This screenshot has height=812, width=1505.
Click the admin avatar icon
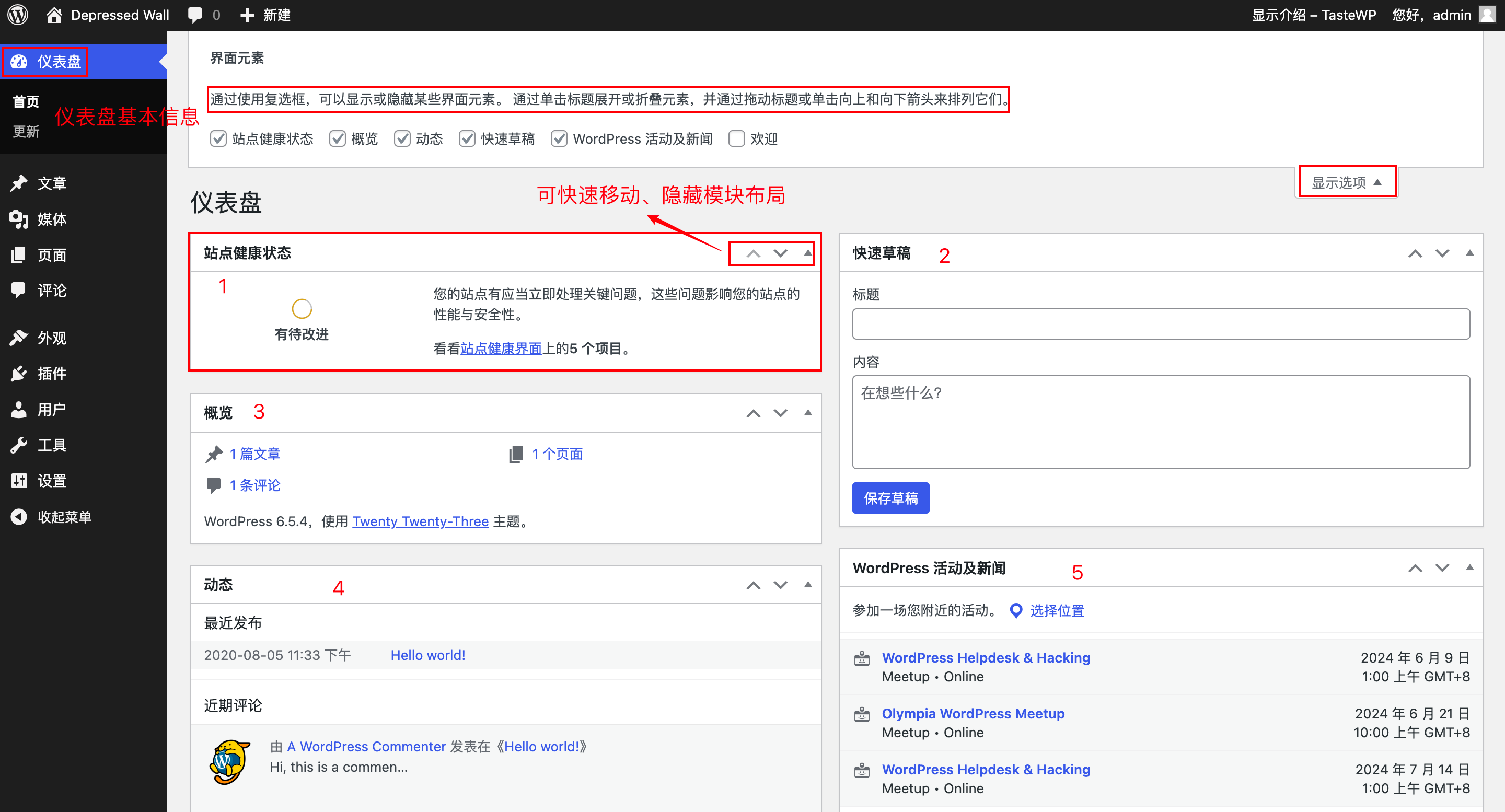tap(1487, 15)
